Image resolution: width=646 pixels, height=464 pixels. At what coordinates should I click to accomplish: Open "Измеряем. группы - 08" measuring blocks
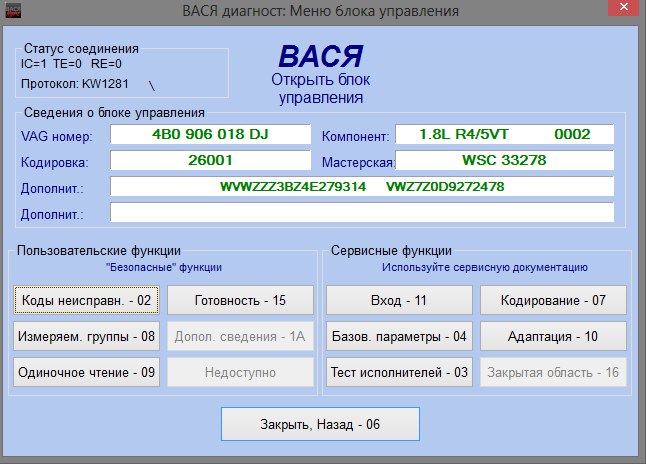click(86, 336)
